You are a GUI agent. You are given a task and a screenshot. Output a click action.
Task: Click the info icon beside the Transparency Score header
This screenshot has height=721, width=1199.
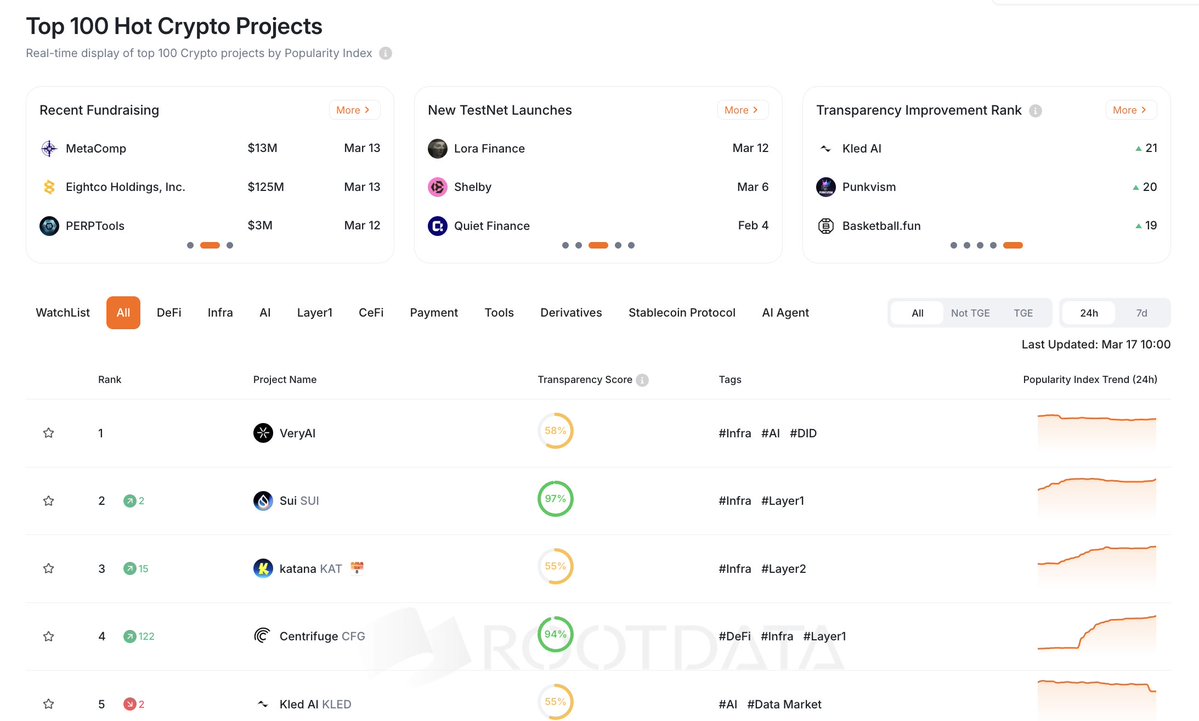click(642, 380)
